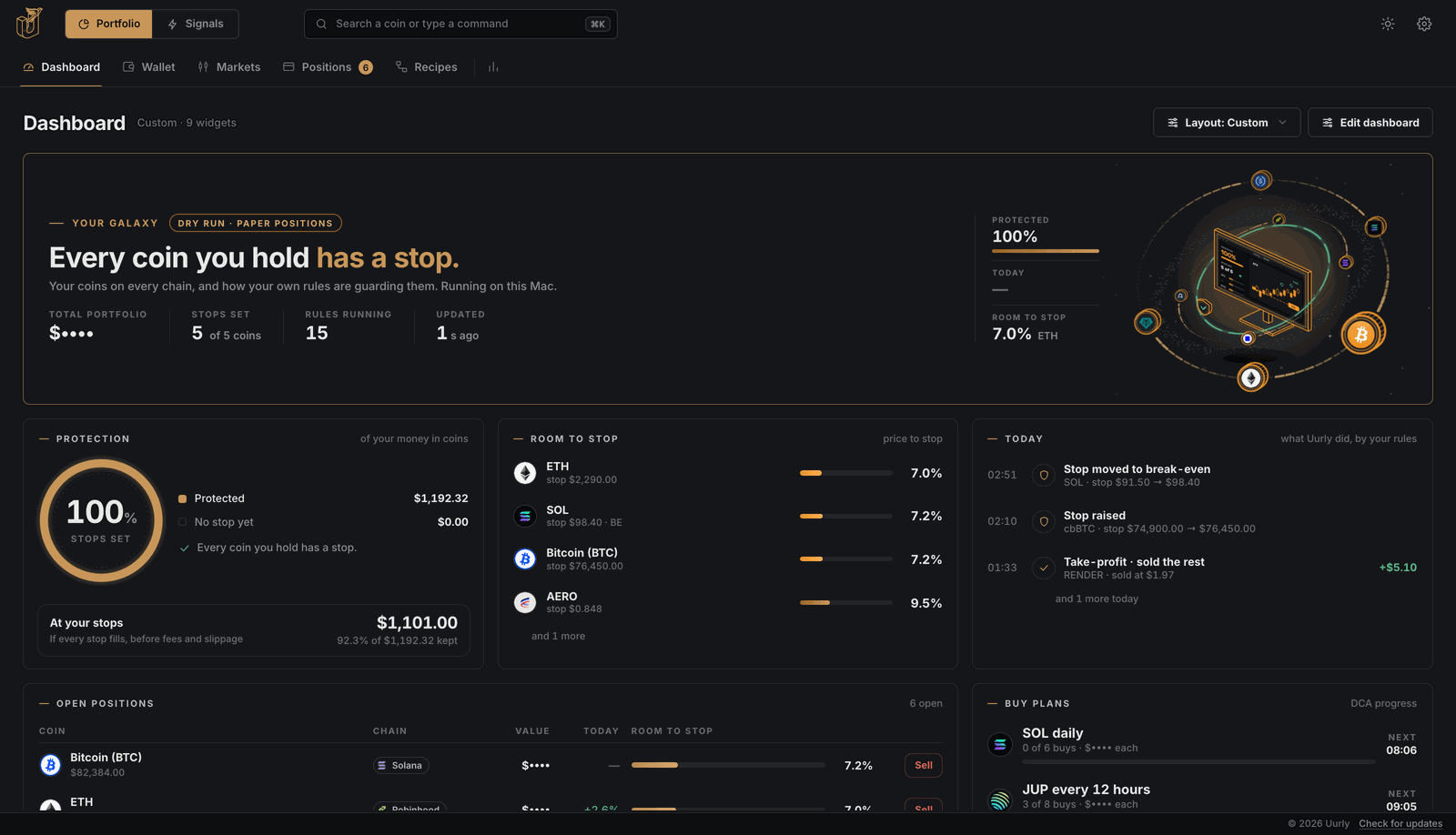Click the ETH coin icon in Room to Stop
This screenshot has height=835, width=1456.
tap(525, 473)
